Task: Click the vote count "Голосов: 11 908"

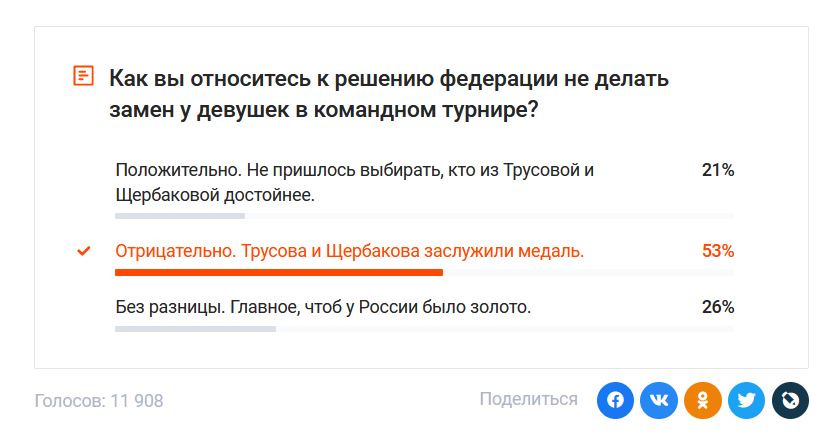Action: [x=99, y=401]
